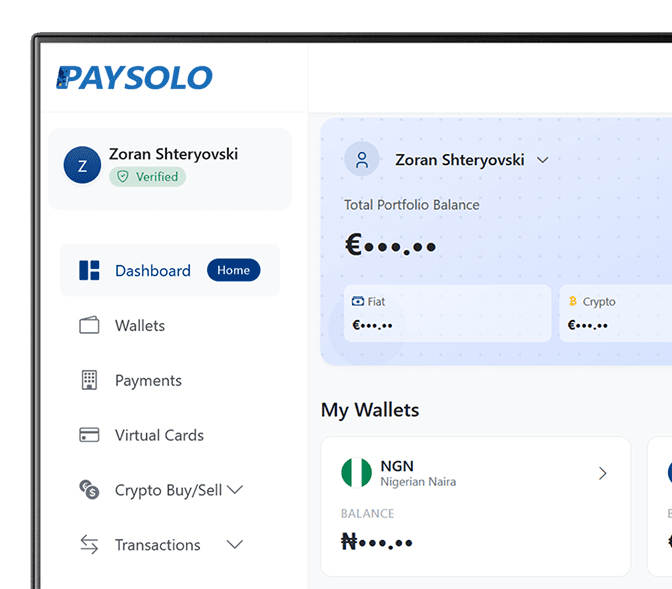Click the user avatar icon in balance card
Viewport: 672px width, 589px height.
pos(362,159)
